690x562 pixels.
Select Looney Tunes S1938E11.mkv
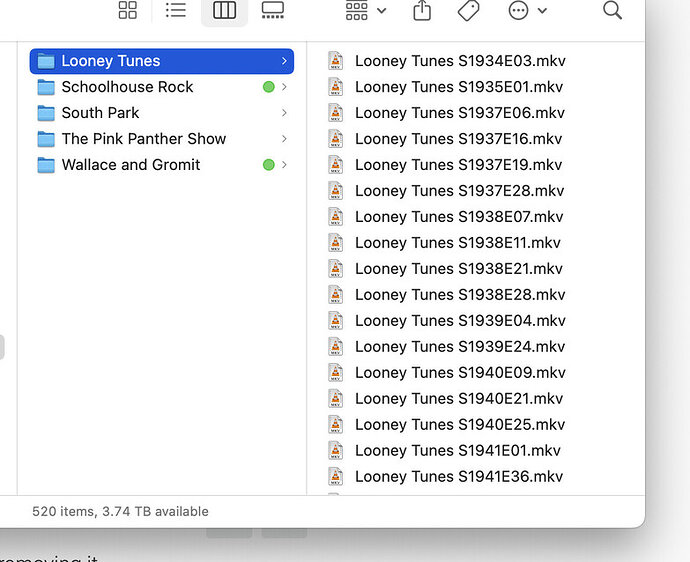tap(444, 243)
